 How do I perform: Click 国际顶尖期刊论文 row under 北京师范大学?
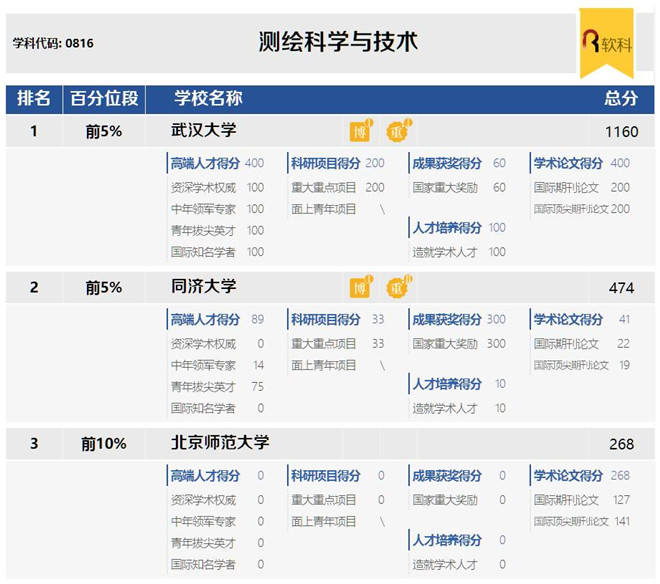pyautogui.click(x=582, y=522)
